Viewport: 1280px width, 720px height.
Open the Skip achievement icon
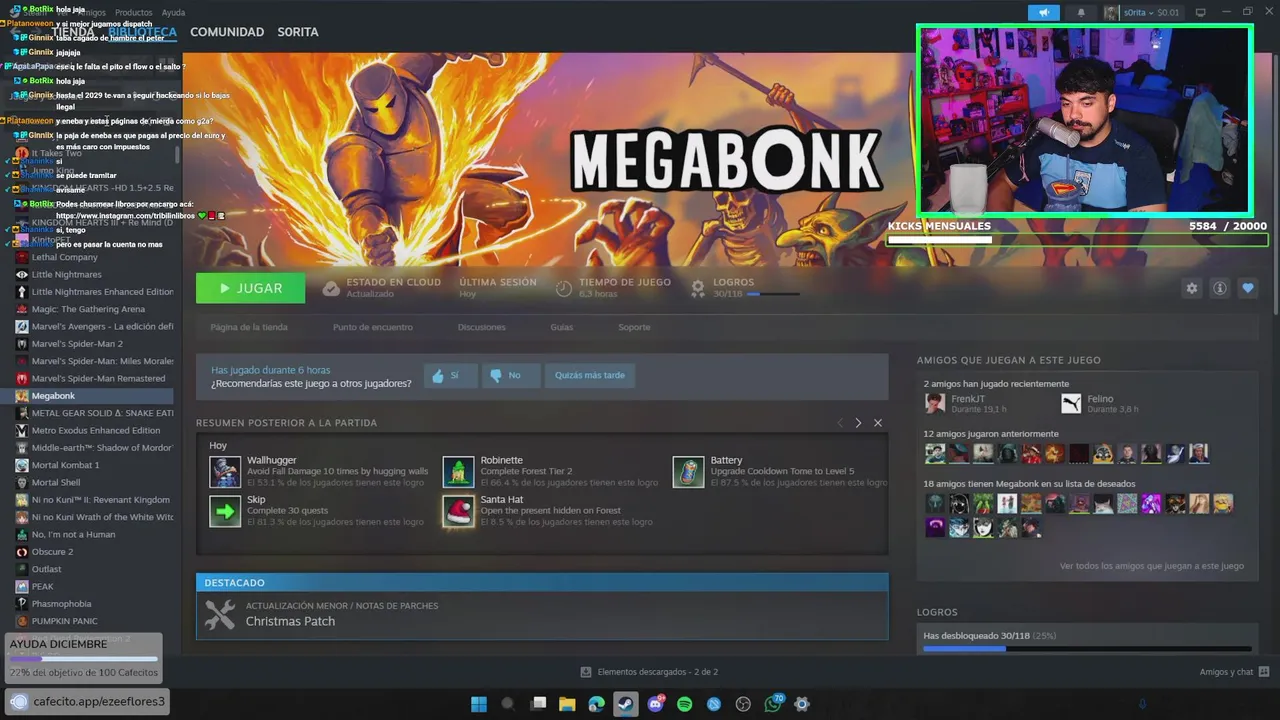coord(225,511)
